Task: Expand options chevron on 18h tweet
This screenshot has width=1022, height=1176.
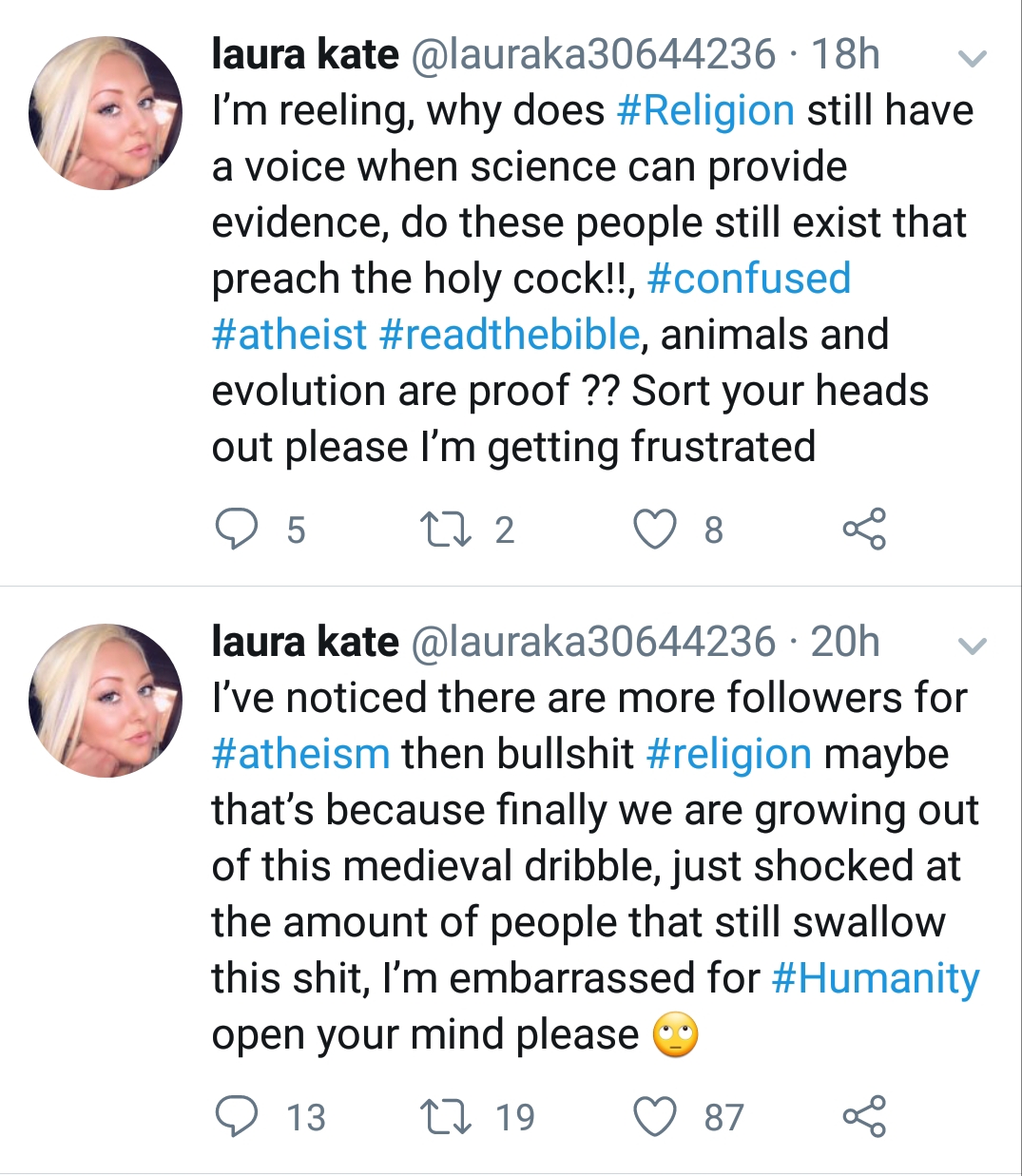Action: [972, 59]
